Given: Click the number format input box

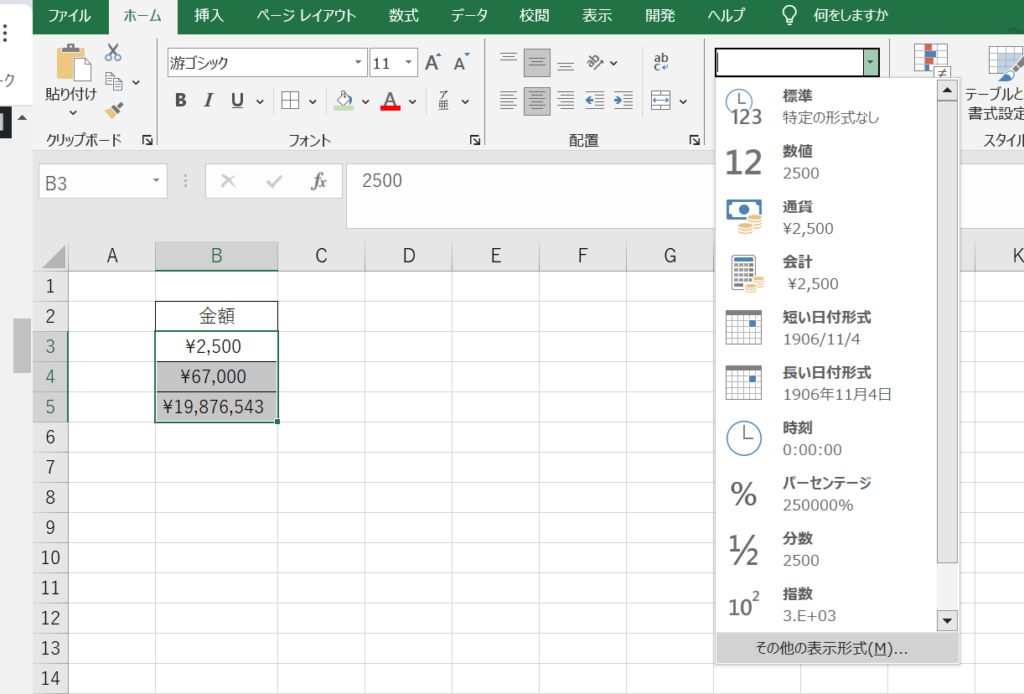Looking at the screenshot, I should tap(790, 63).
